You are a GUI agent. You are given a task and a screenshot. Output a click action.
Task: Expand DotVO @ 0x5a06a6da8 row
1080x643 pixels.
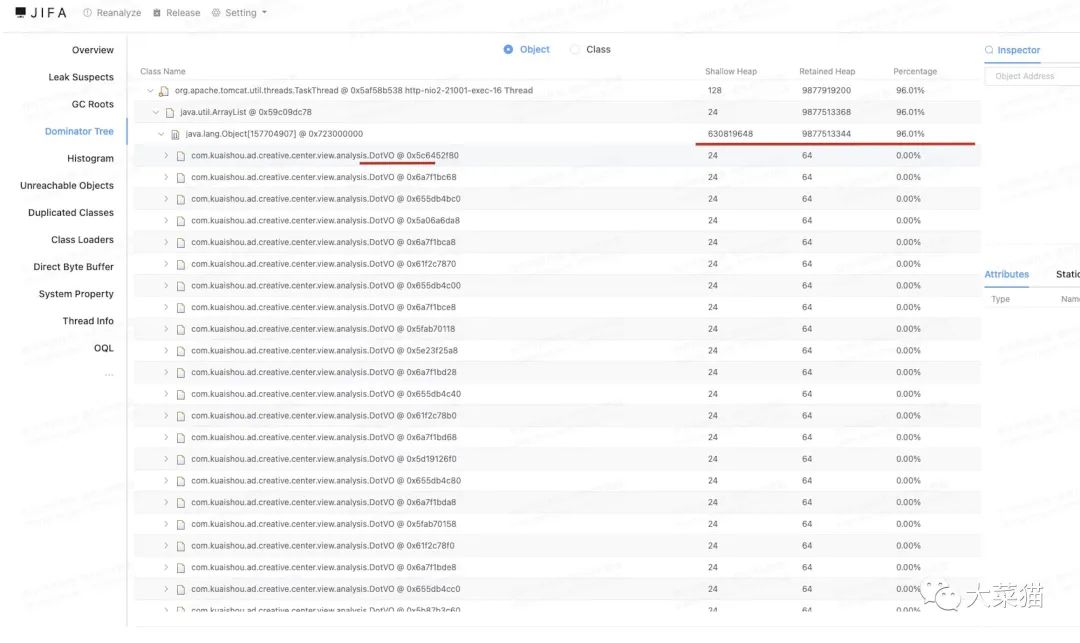pos(166,220)
